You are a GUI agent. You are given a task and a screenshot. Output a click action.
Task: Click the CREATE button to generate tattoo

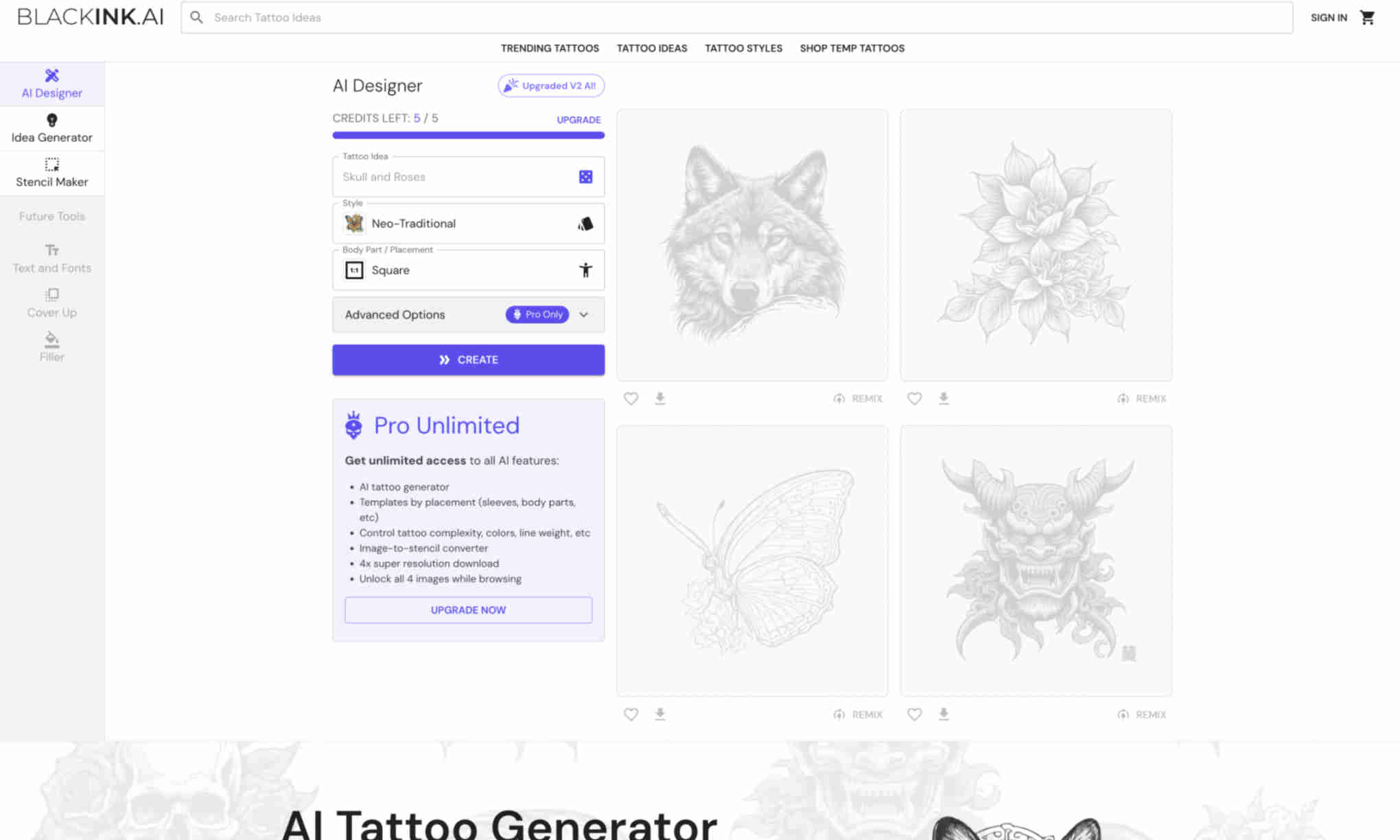(x=468, y=359)
